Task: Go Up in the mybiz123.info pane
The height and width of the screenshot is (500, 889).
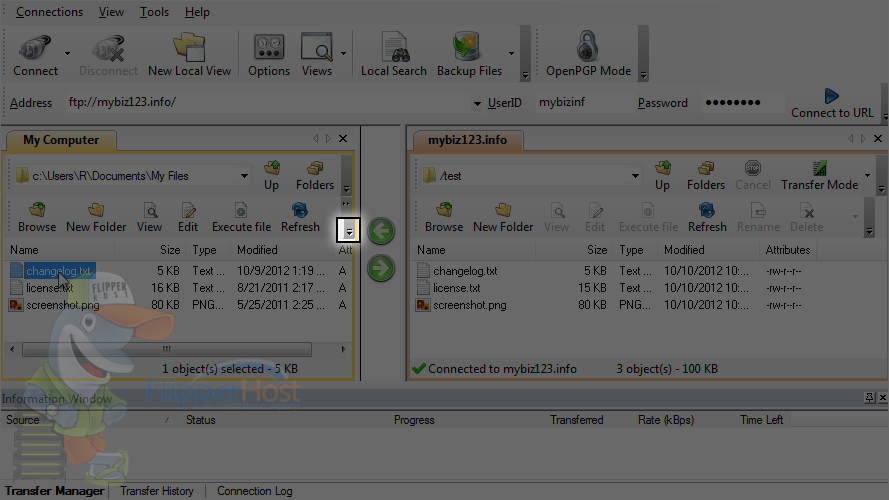Action: click(x=662, y=176)
